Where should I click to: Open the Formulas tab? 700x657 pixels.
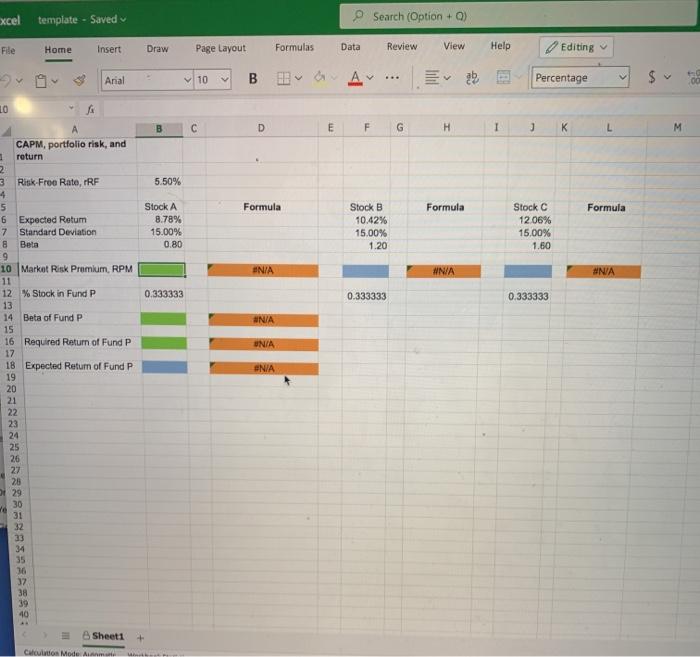[x=294, y=47]
